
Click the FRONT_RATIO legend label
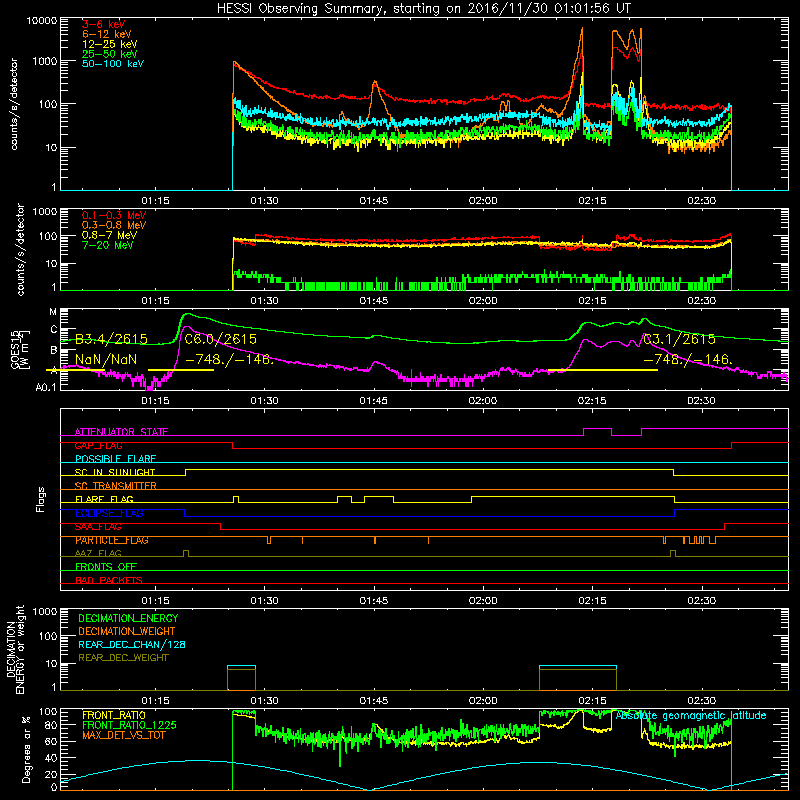(114, 715)
